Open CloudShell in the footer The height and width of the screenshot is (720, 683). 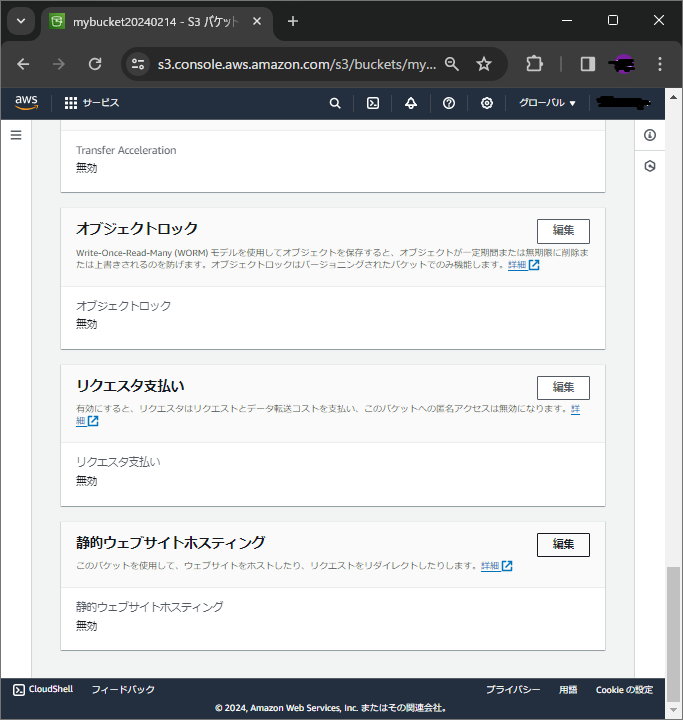pyautogui.click(x=43, y=689)
